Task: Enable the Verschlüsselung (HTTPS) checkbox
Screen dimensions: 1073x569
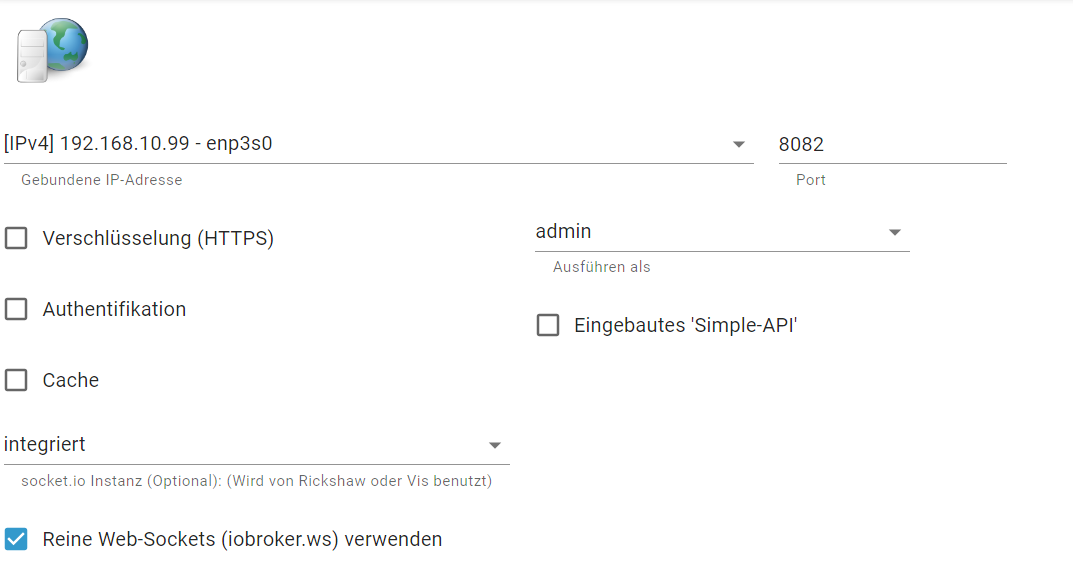Action: pos(16,238)
